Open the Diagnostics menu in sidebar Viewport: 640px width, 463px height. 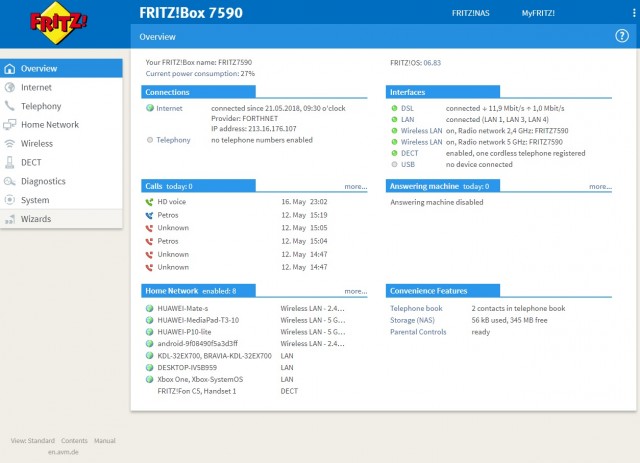point(61,181)
